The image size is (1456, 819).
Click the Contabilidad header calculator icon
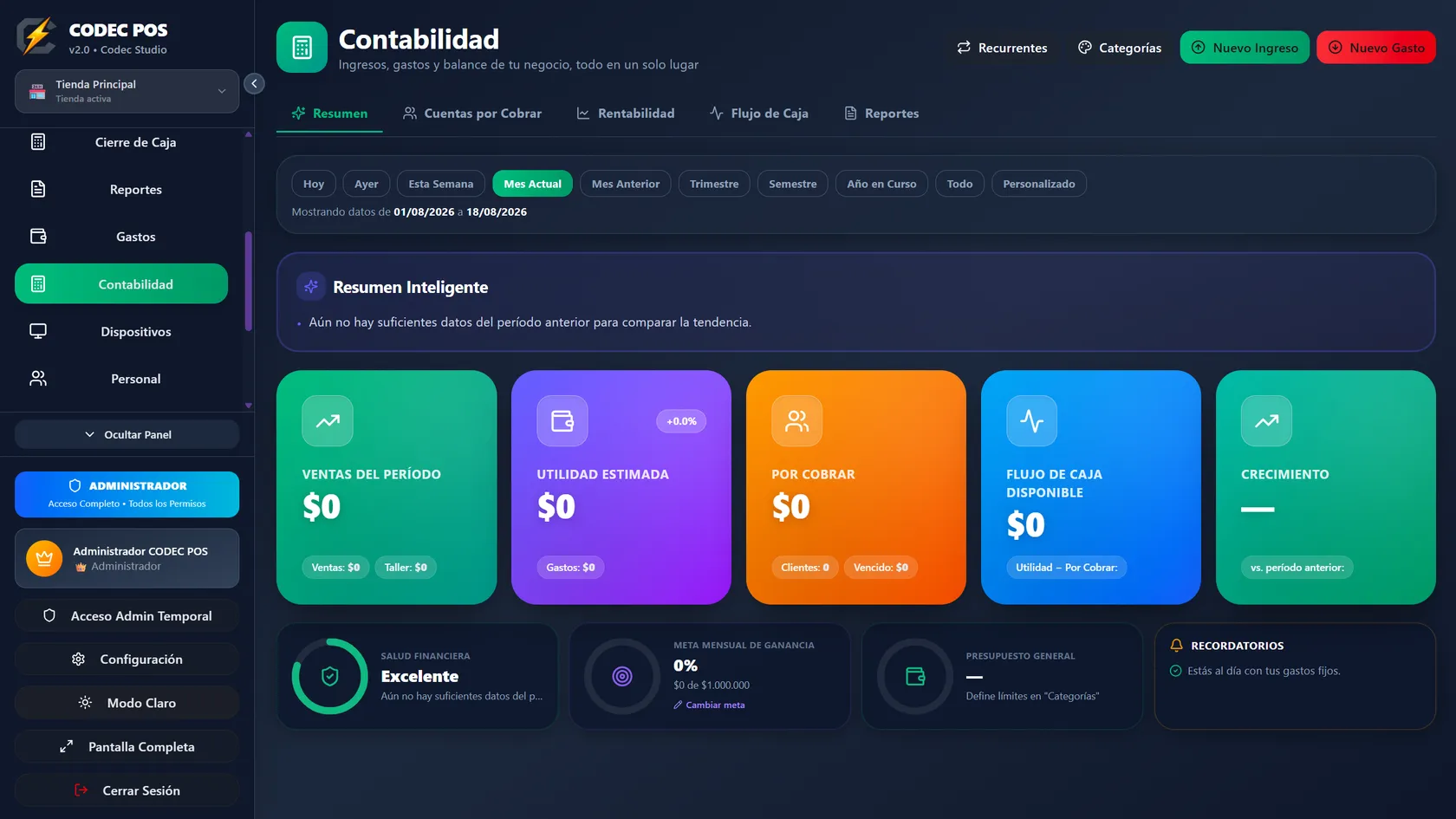[302, 48]
